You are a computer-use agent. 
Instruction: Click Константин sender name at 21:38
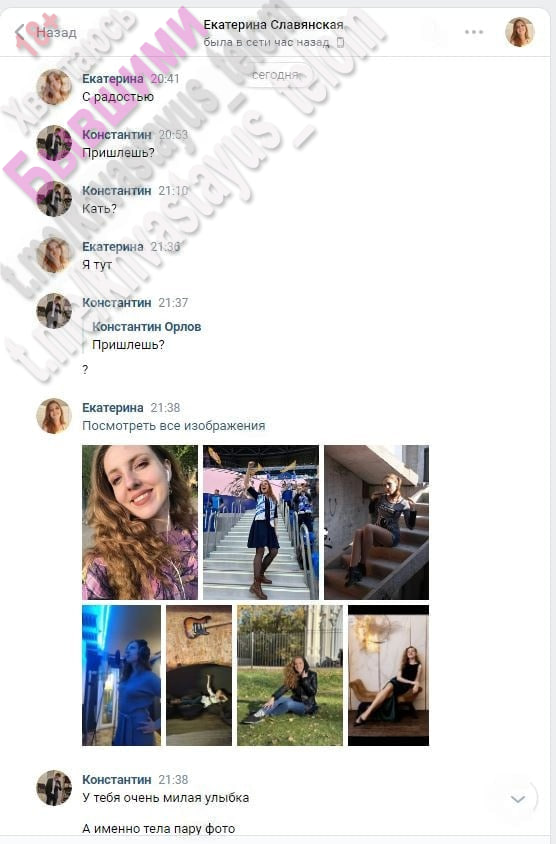pyautogui.click(x=116, y=779)
